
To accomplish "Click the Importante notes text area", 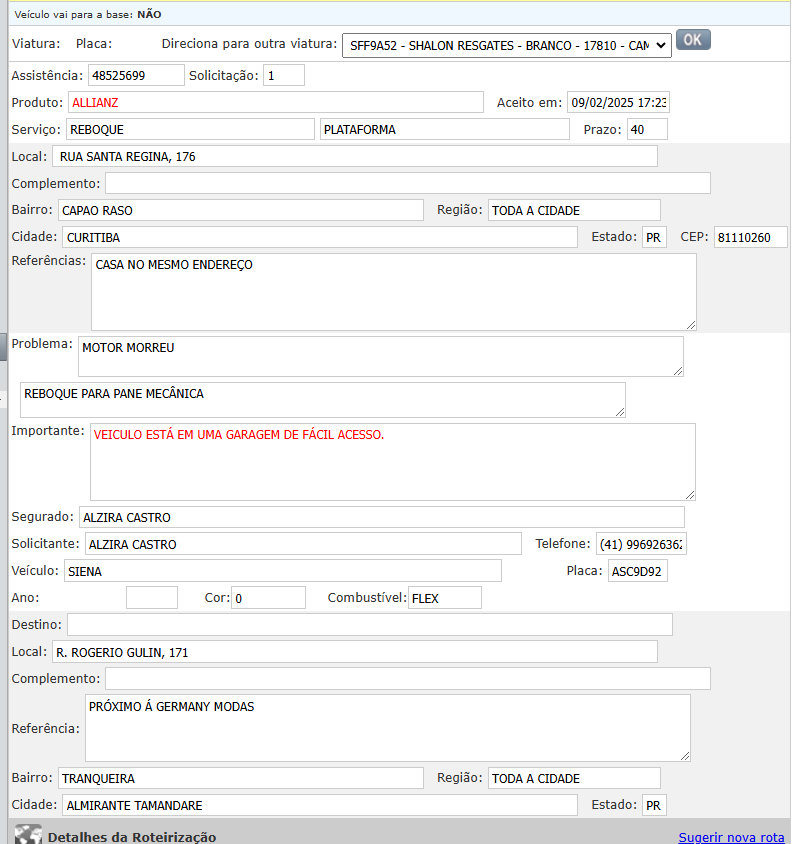I will (392, 461).
